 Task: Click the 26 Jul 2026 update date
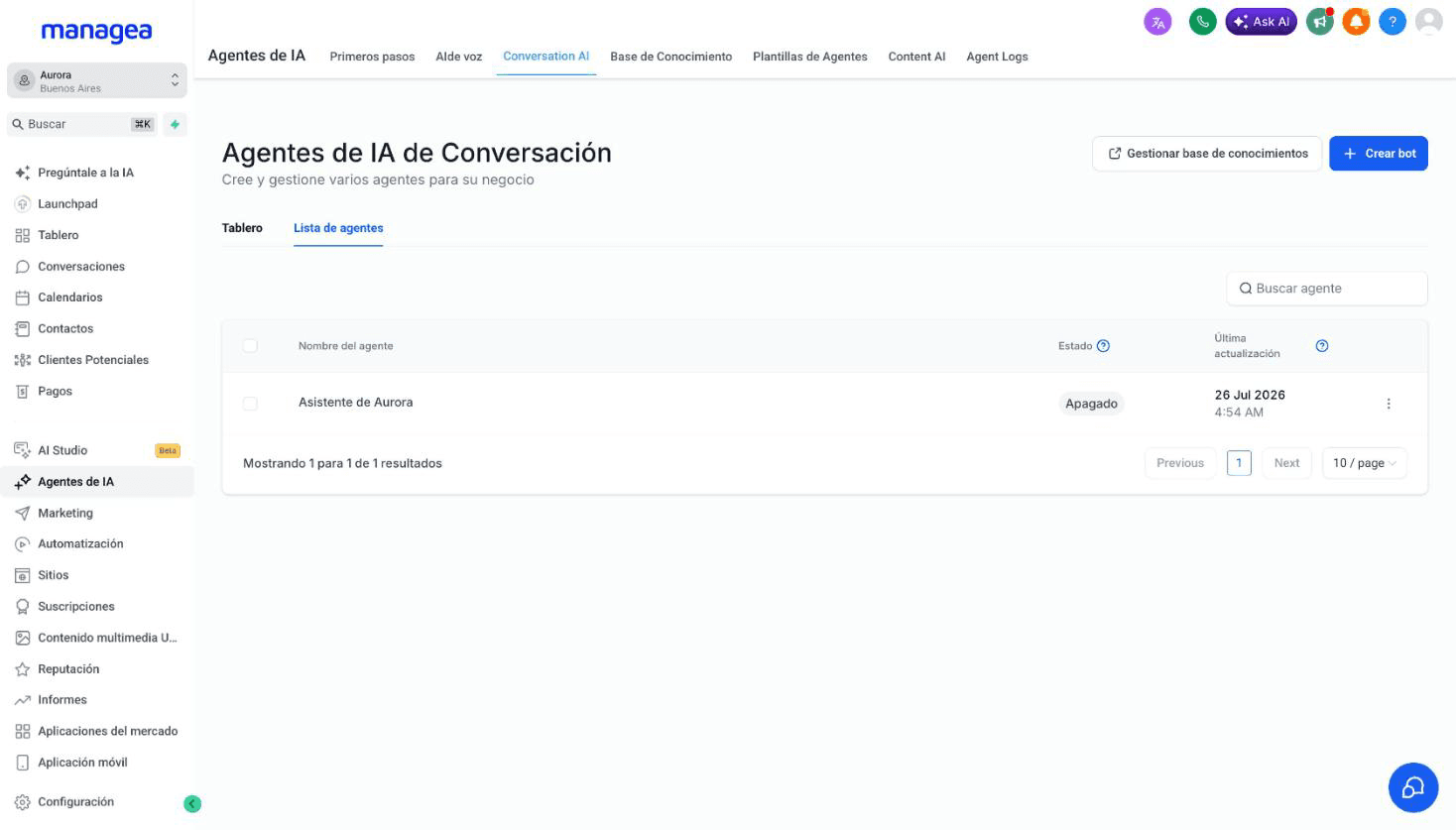[x=1250, y=395]
